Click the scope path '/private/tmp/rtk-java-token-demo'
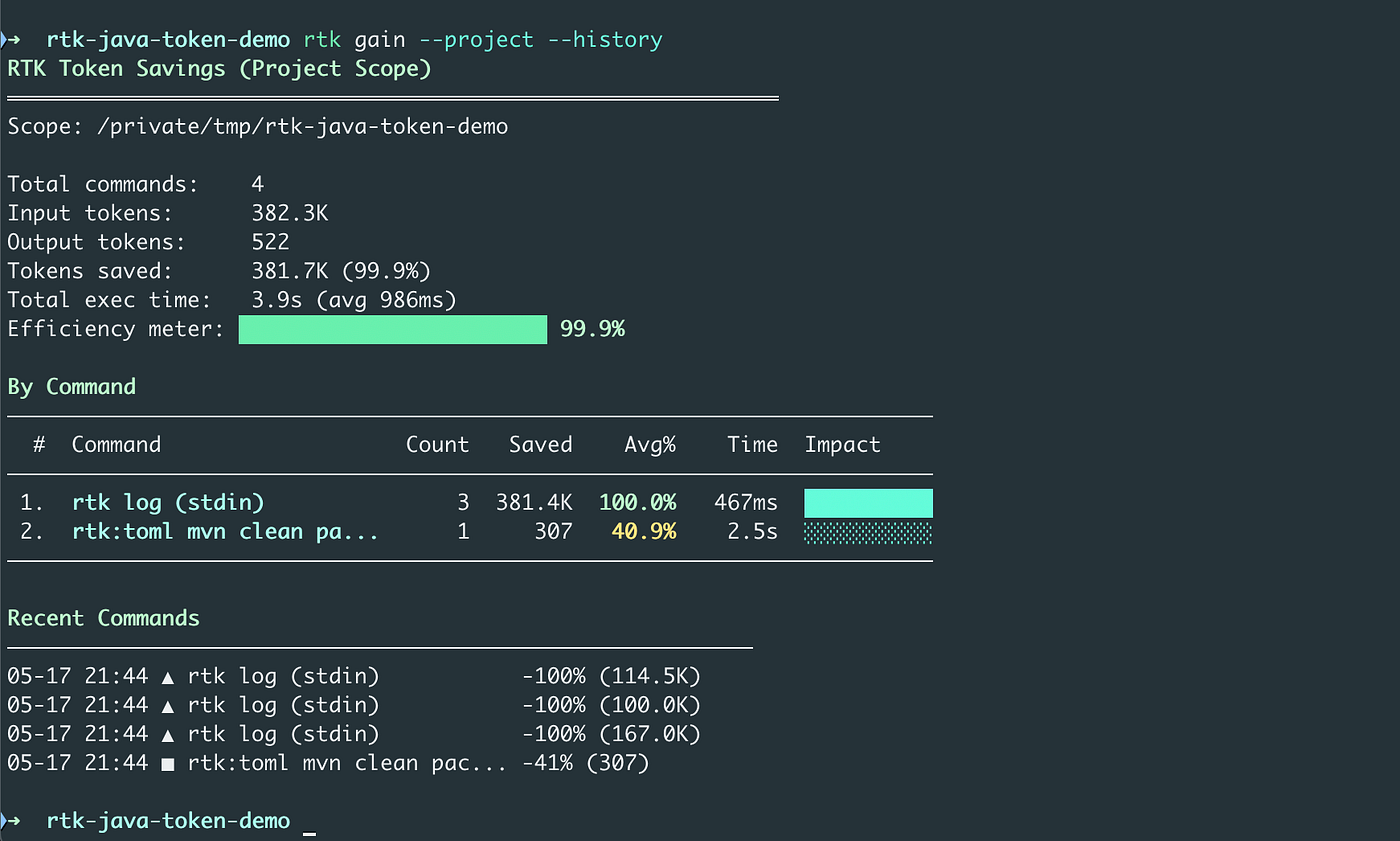This screenshot has height=841, width=1400. tap(302, 127)
